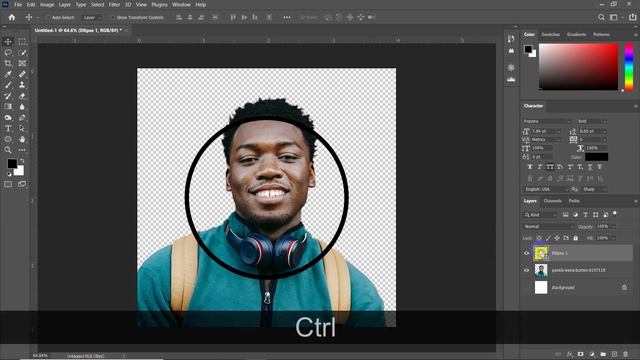Select the Pen tool
Screen dimensions: 640x360
click(x=22, y=118)
